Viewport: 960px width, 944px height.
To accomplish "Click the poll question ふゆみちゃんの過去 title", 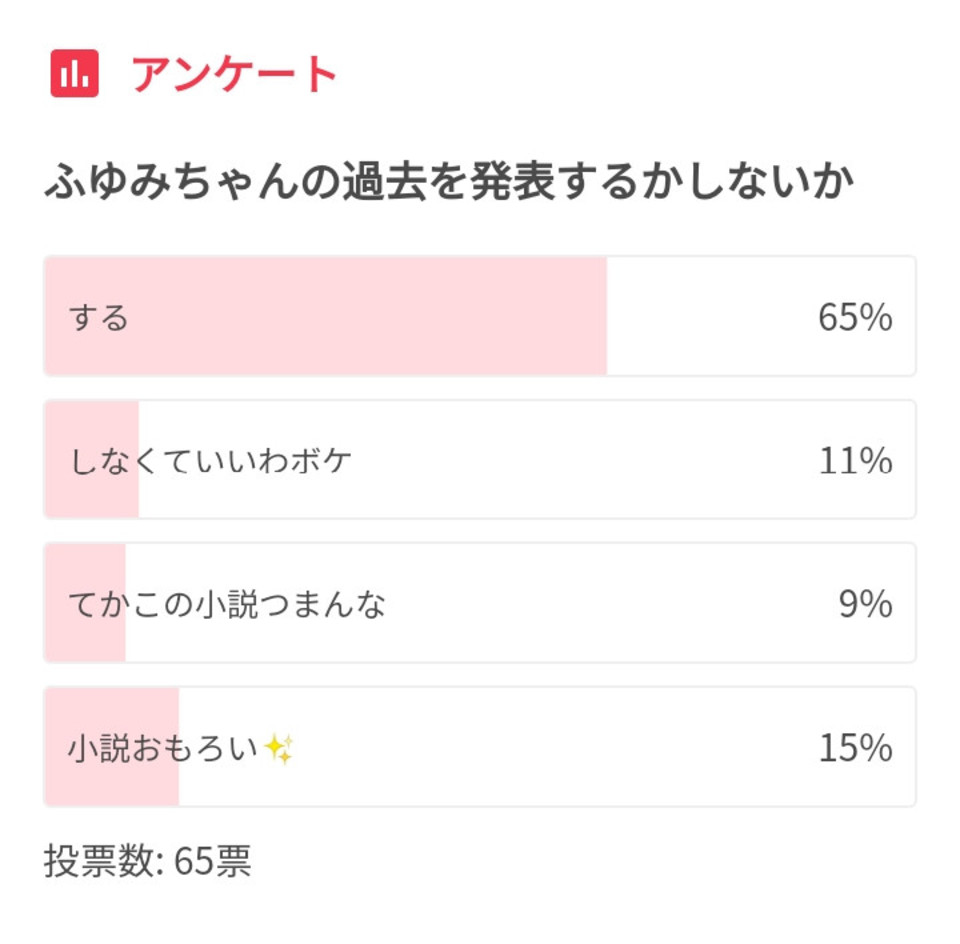I will (x=449, y=181).
